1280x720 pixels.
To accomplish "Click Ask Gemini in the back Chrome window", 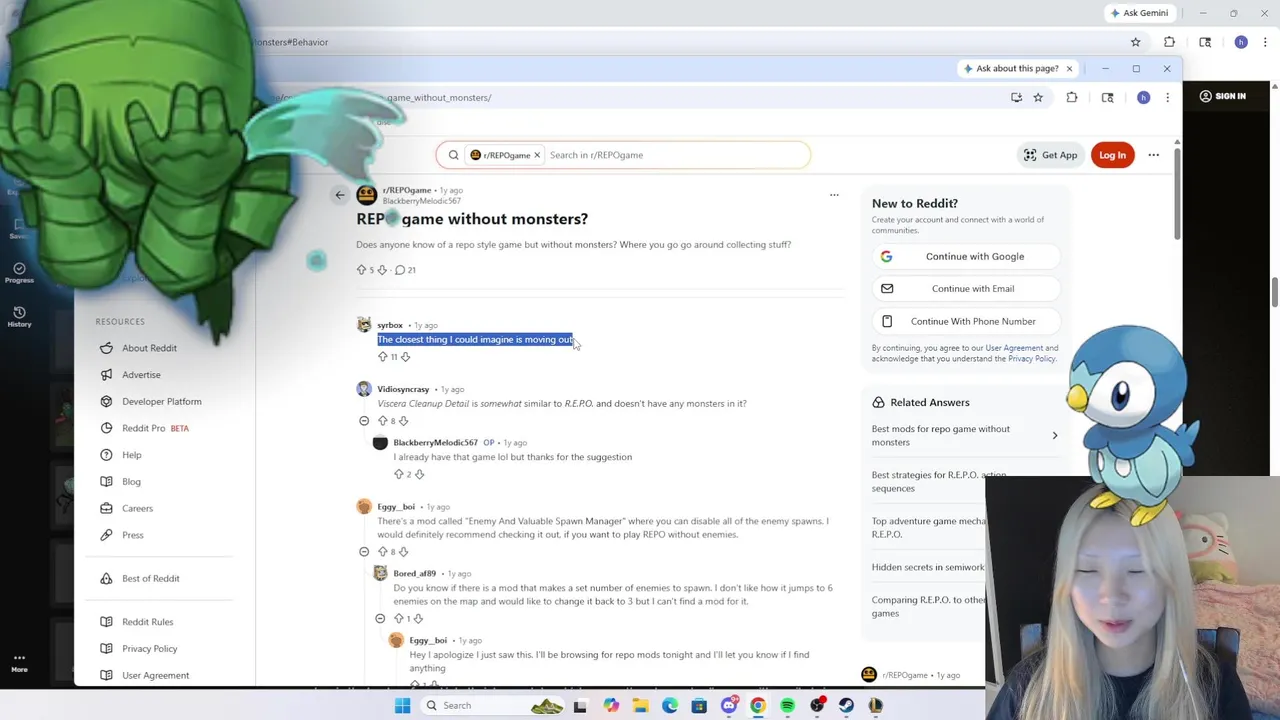I will coord(1139,13).
